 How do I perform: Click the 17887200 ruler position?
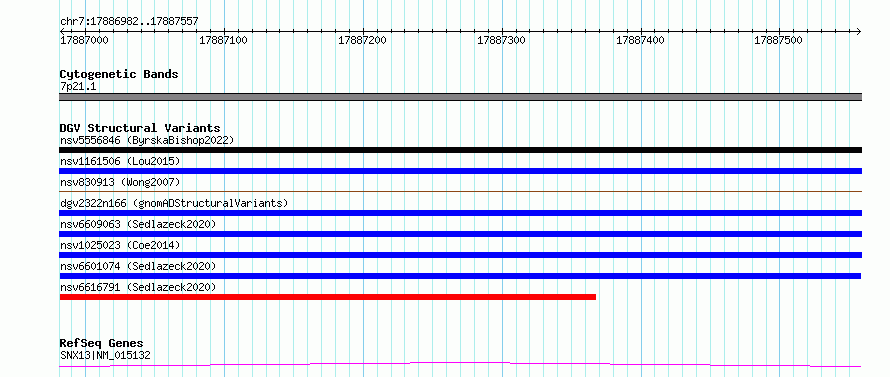[x=362, y=40]
